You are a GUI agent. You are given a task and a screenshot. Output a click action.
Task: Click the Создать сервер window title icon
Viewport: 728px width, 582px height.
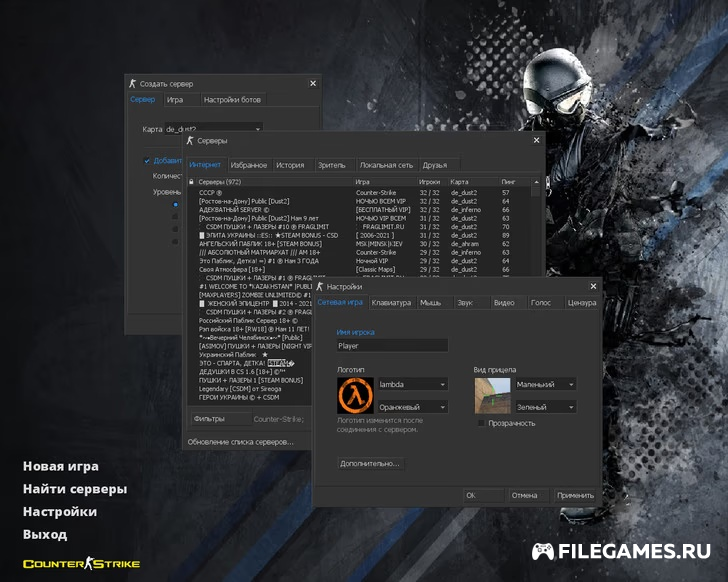(133, 84)
